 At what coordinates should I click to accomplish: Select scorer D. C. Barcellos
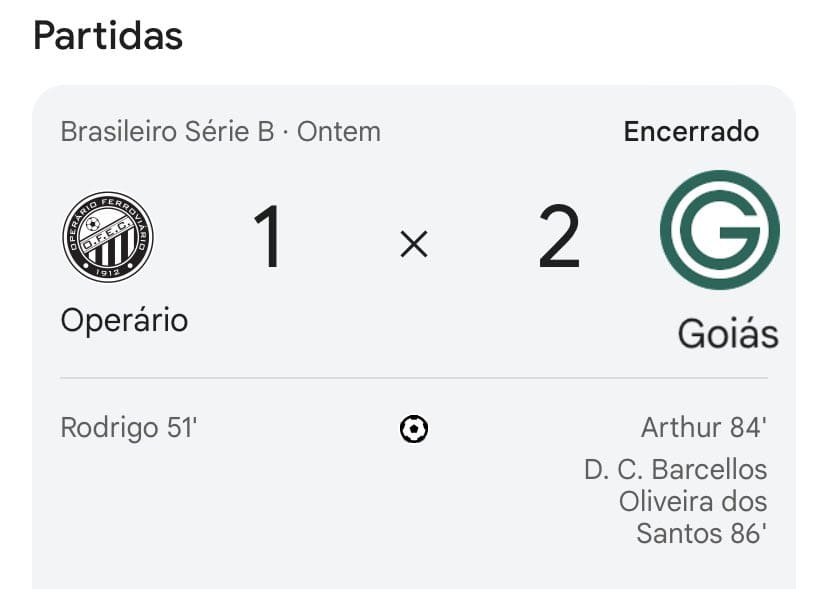click(675, 470)
